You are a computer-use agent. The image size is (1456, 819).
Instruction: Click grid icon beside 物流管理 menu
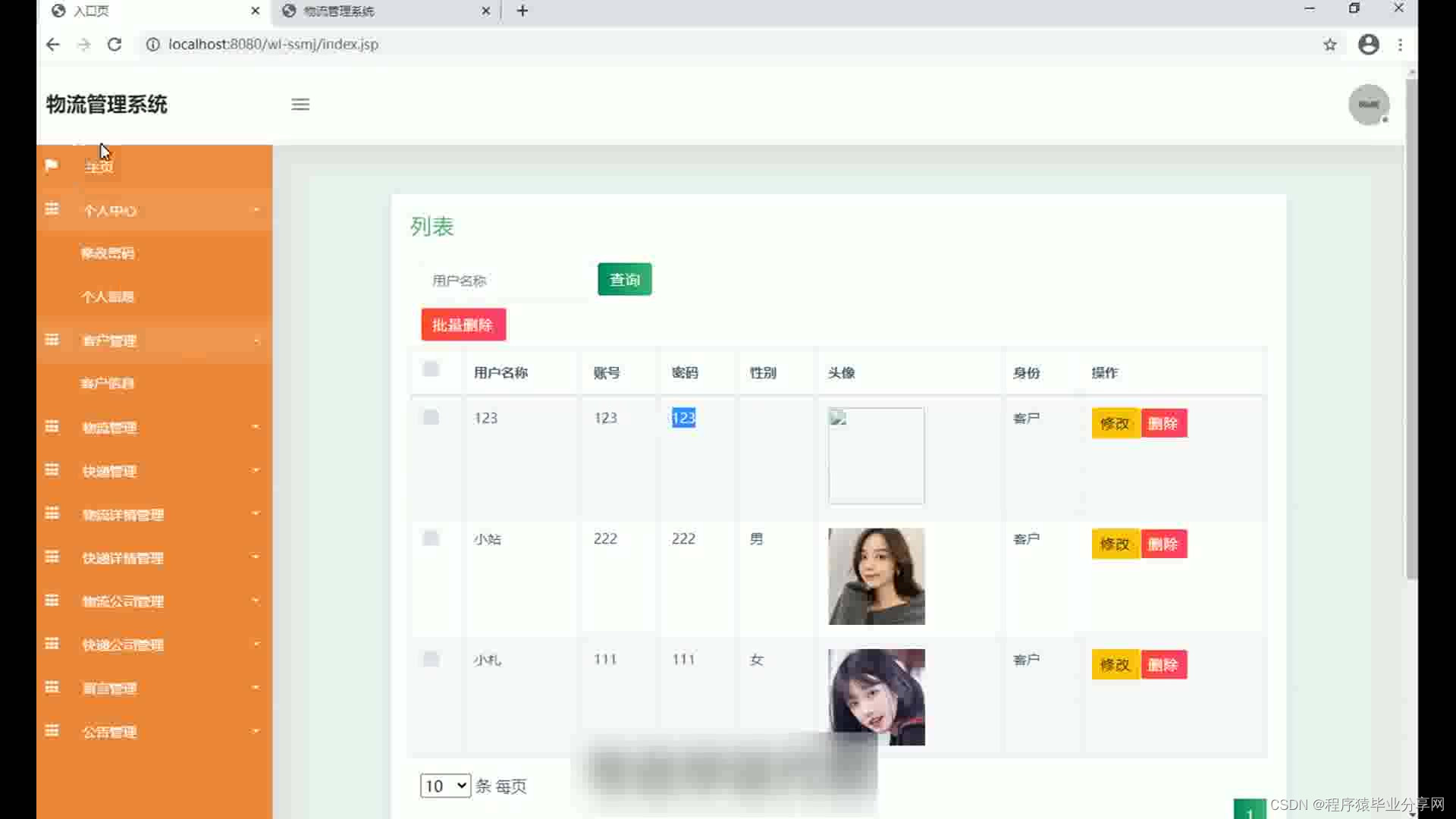tap(52, 427)
